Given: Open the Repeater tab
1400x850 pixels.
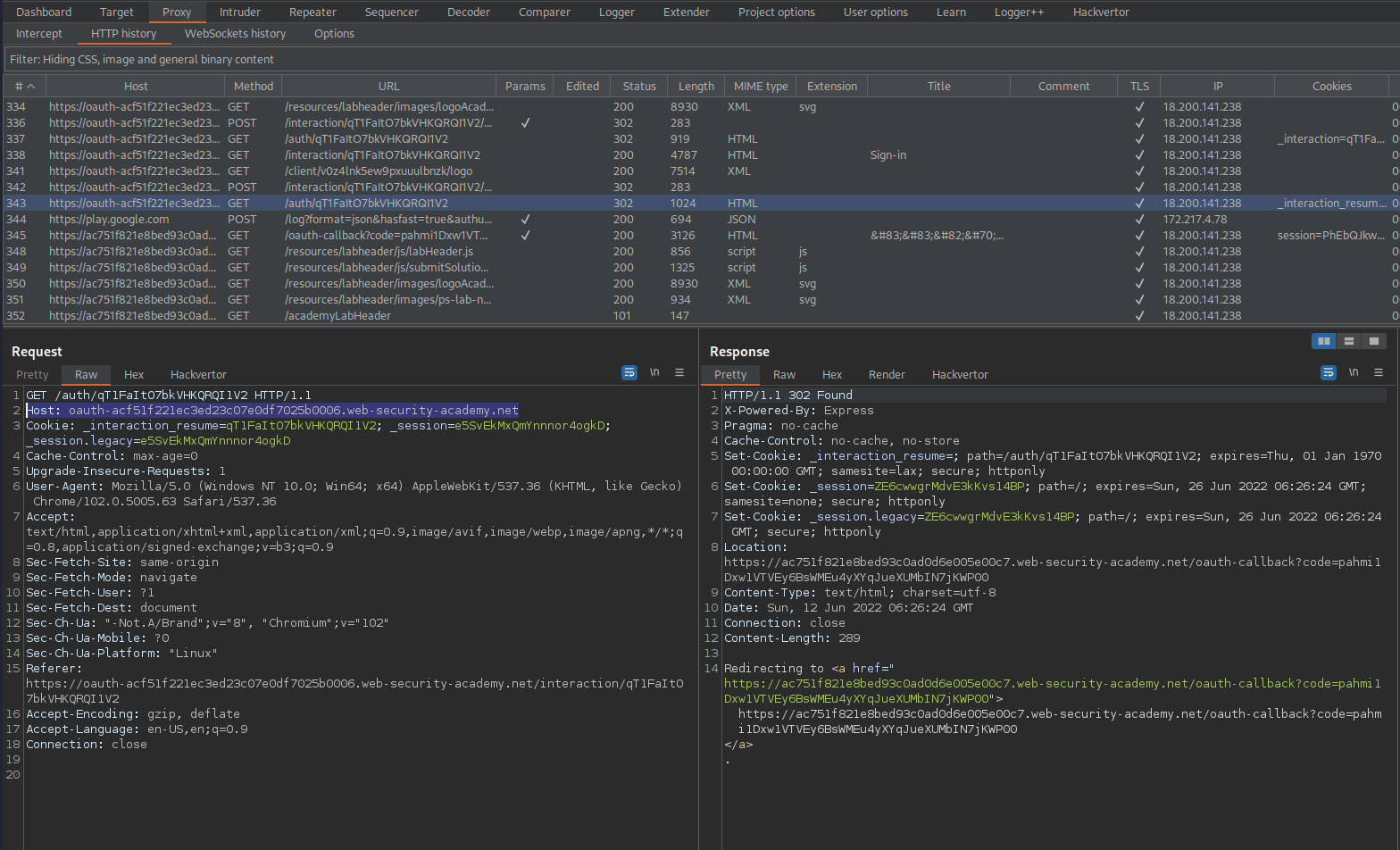Looking at the screenshot, I should tap(312, 12).
